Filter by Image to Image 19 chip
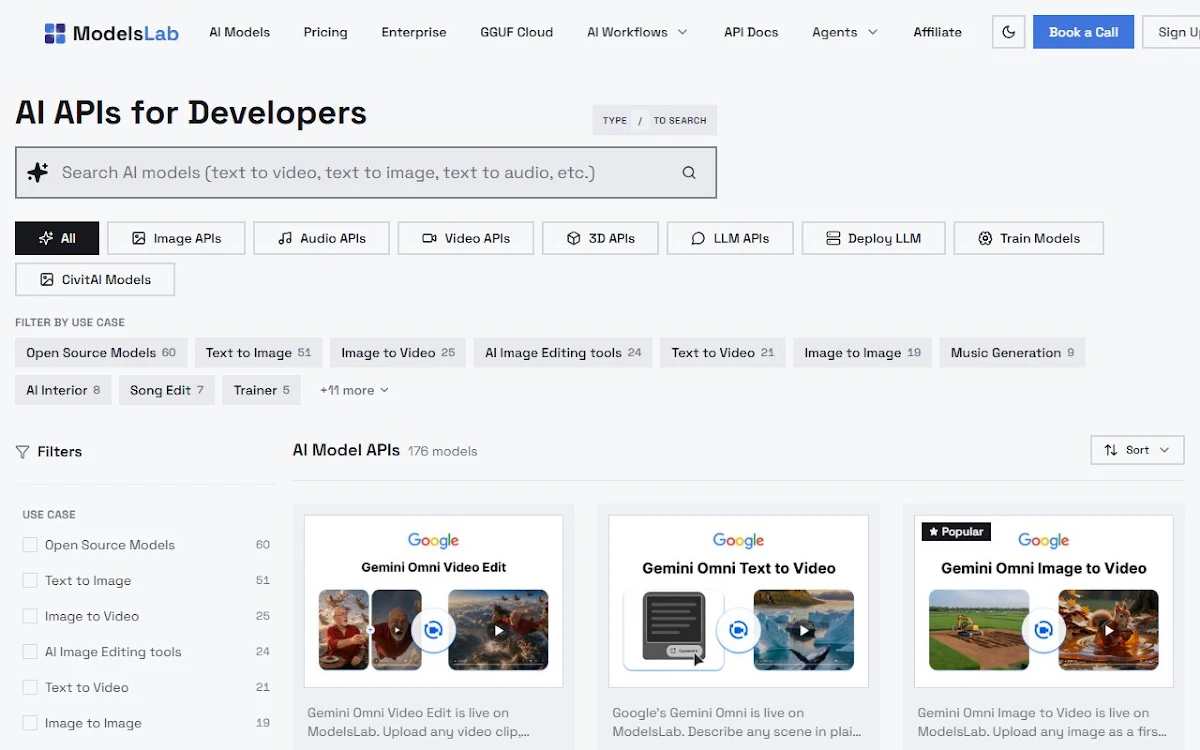1200x750 pixels. point(862,352)
